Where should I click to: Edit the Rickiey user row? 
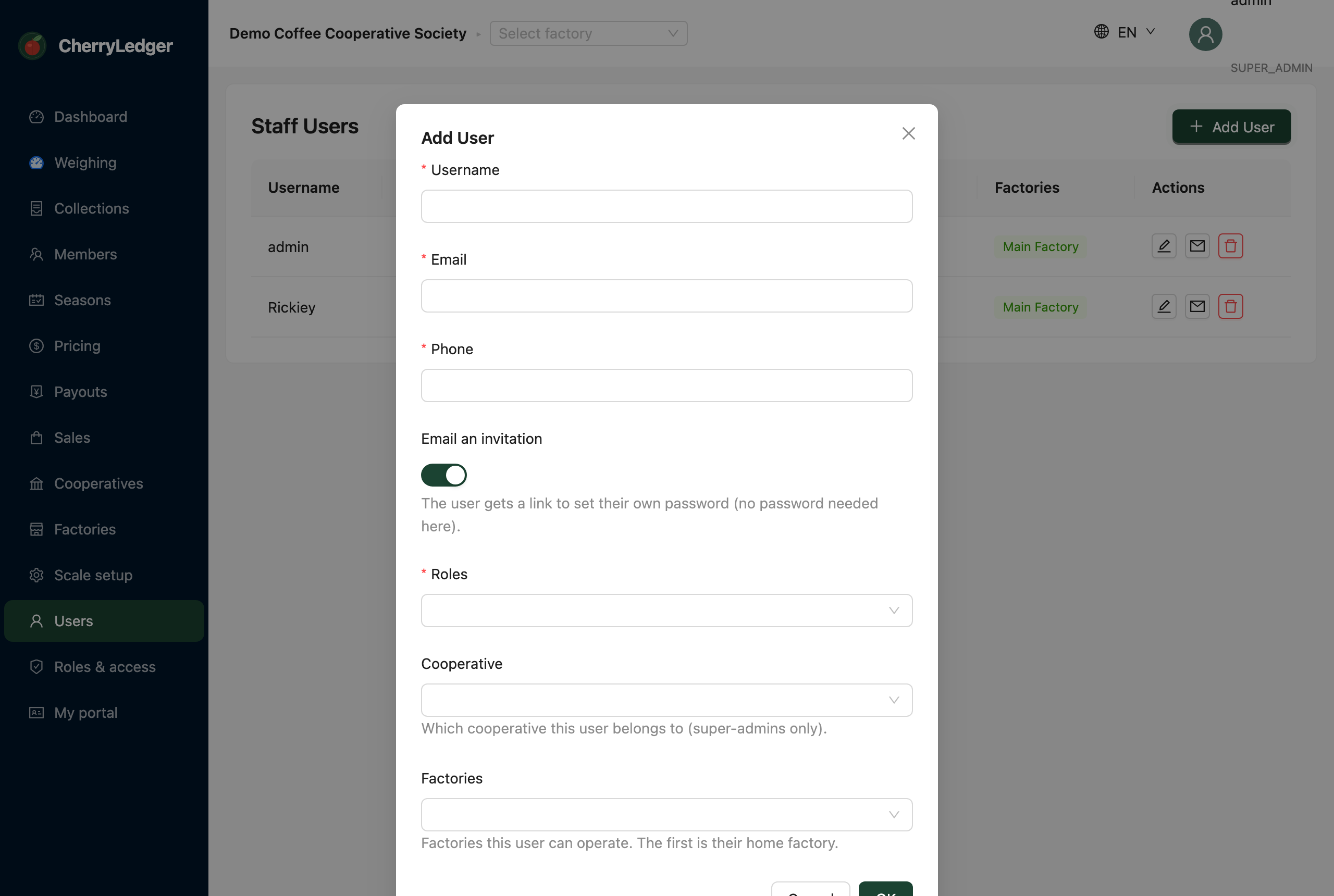pos(1164,307)
